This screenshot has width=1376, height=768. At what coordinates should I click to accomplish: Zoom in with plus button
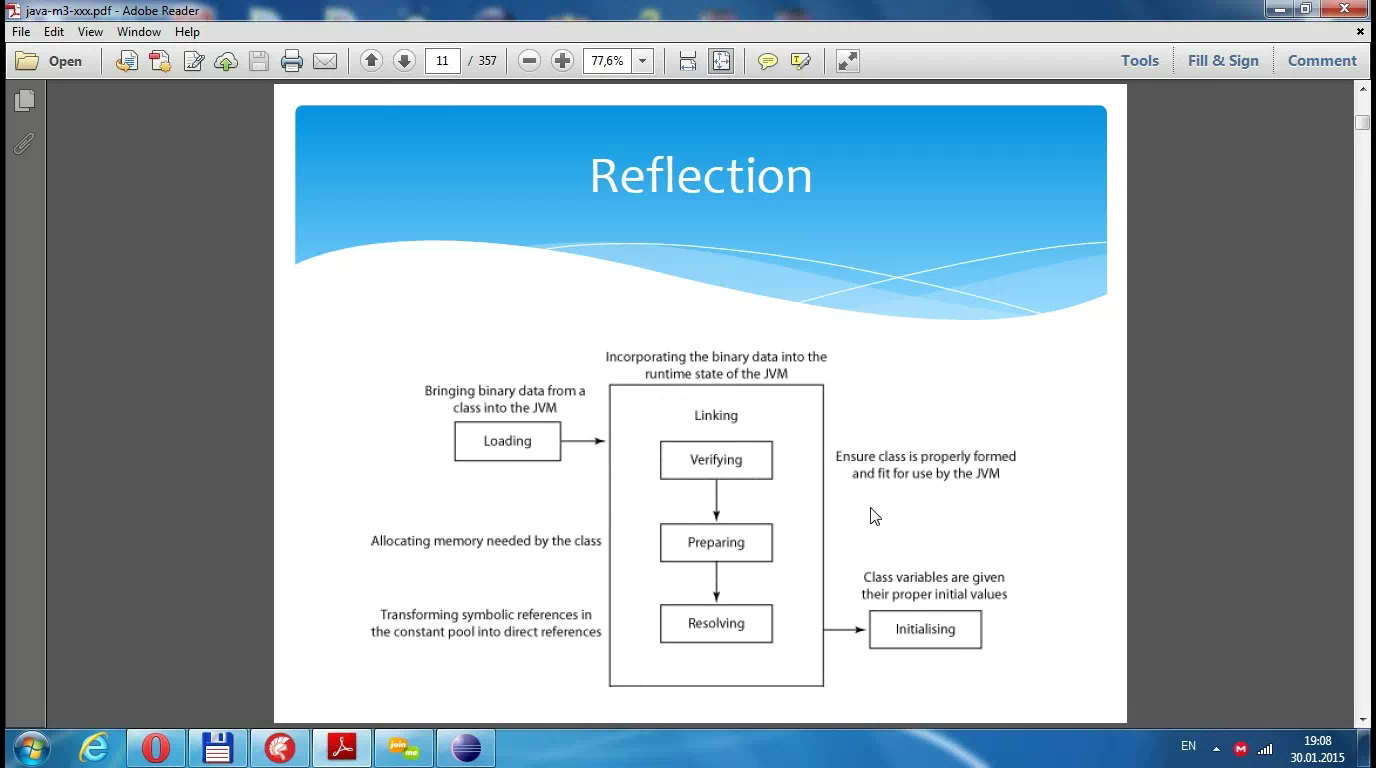(563, 61)
